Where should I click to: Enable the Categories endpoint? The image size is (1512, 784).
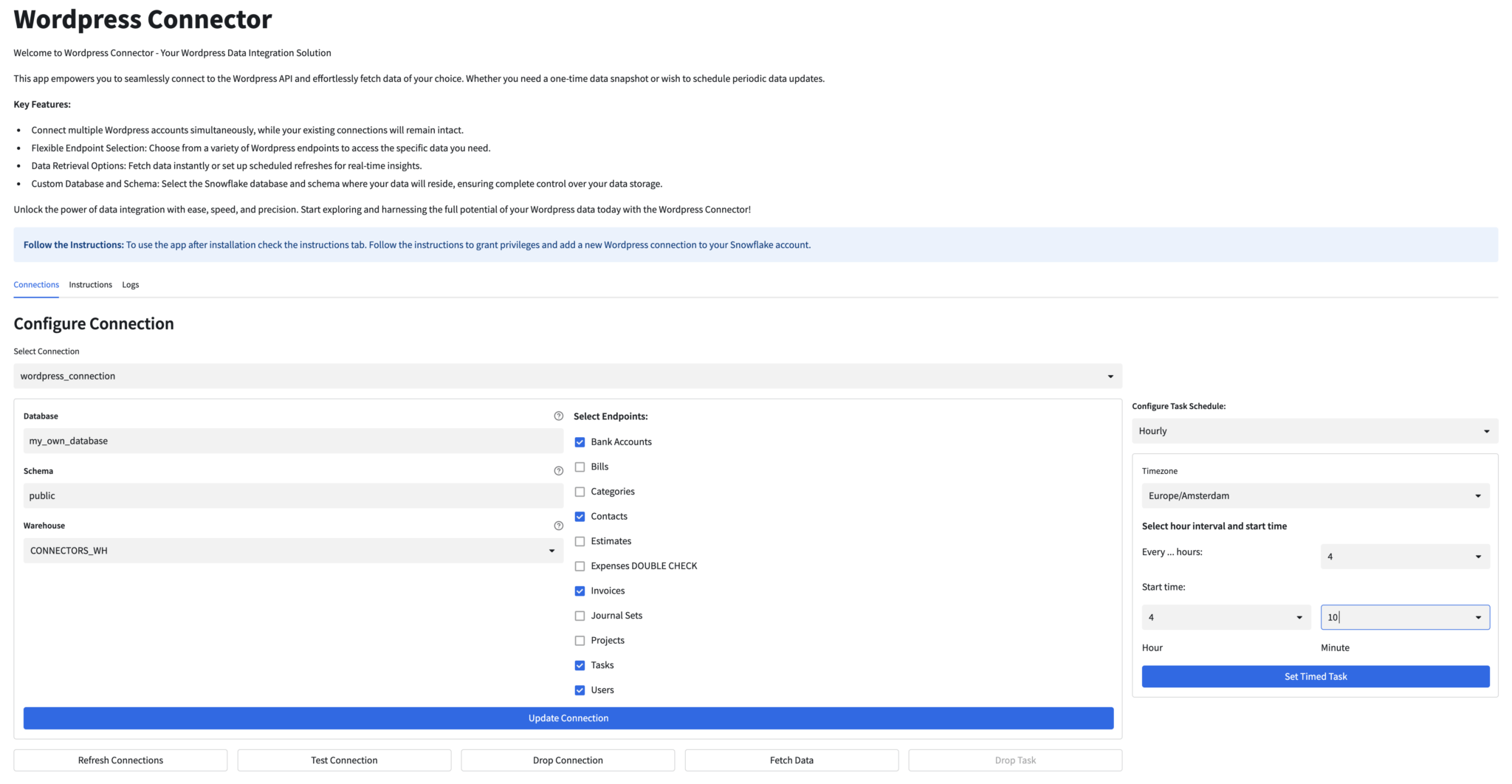(580, 491)
